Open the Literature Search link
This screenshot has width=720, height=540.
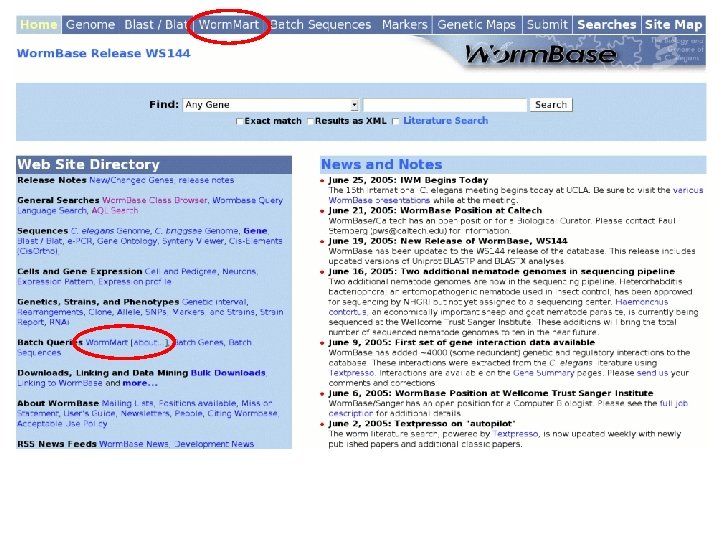pyautogui.click(x=445, y=121)
